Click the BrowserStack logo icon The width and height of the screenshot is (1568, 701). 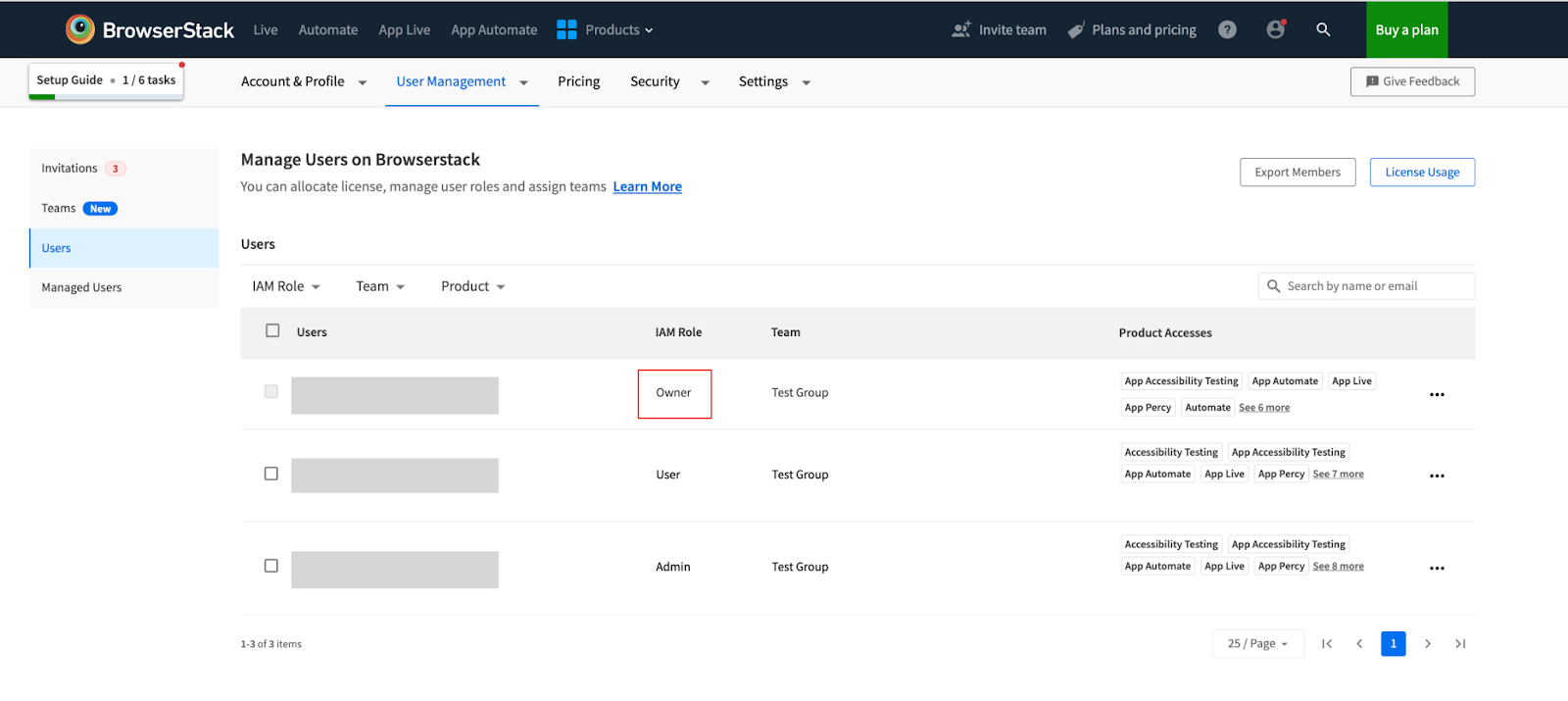(80, 29)
